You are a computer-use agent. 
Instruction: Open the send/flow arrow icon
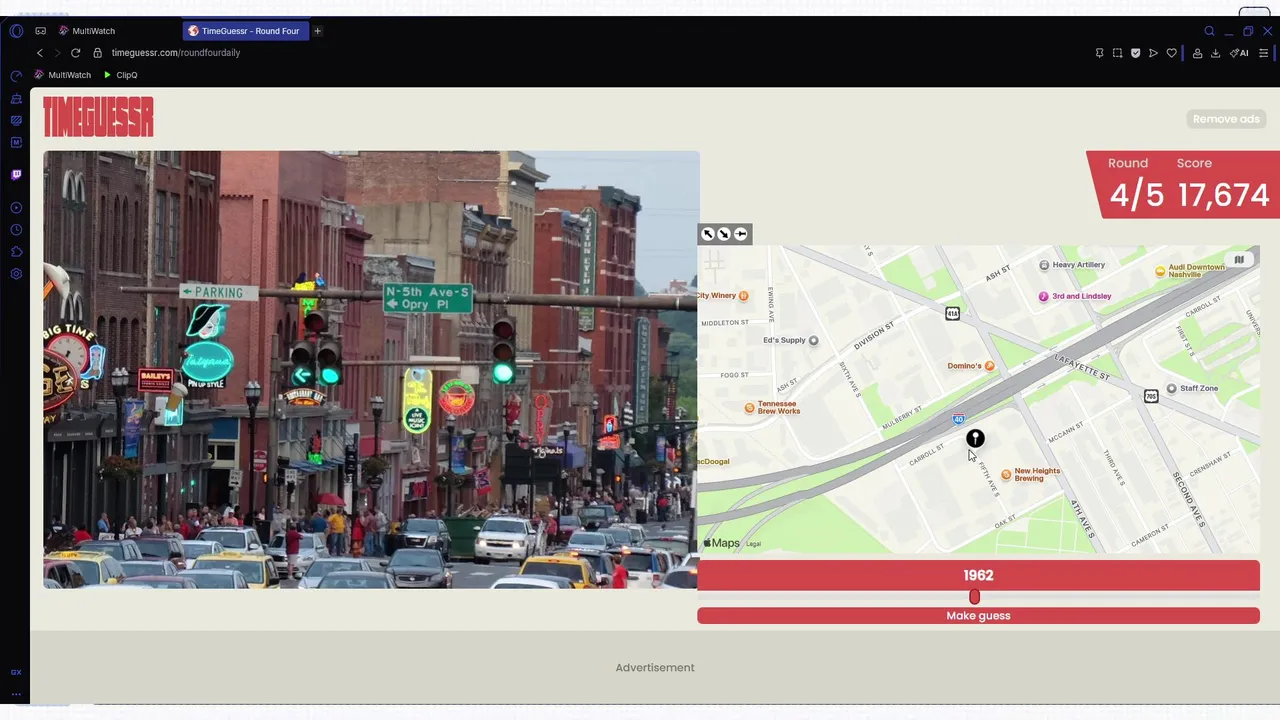pyautogui.click(x=1153, y=53)
